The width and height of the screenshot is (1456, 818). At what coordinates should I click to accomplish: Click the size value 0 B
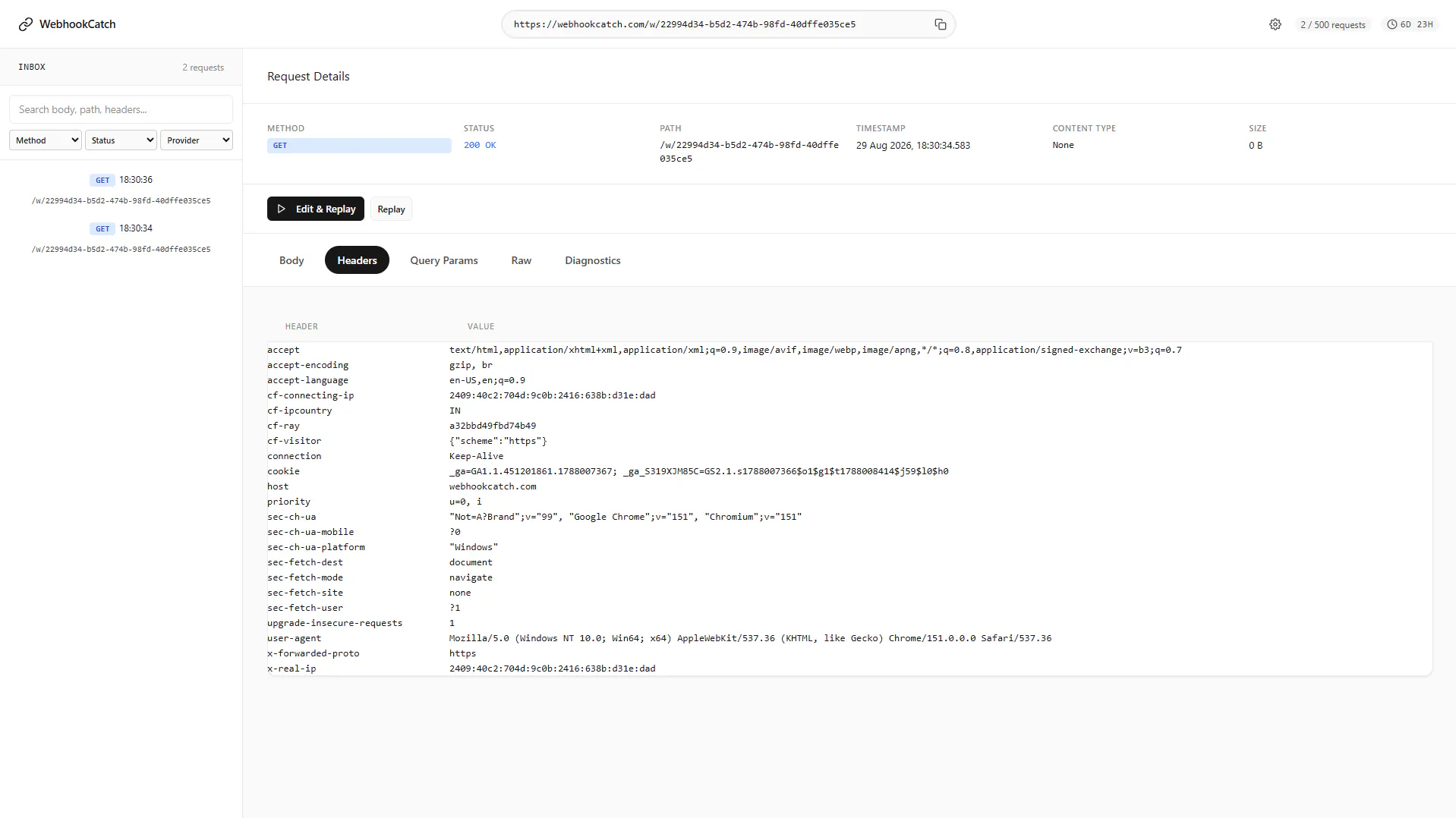1256,145
